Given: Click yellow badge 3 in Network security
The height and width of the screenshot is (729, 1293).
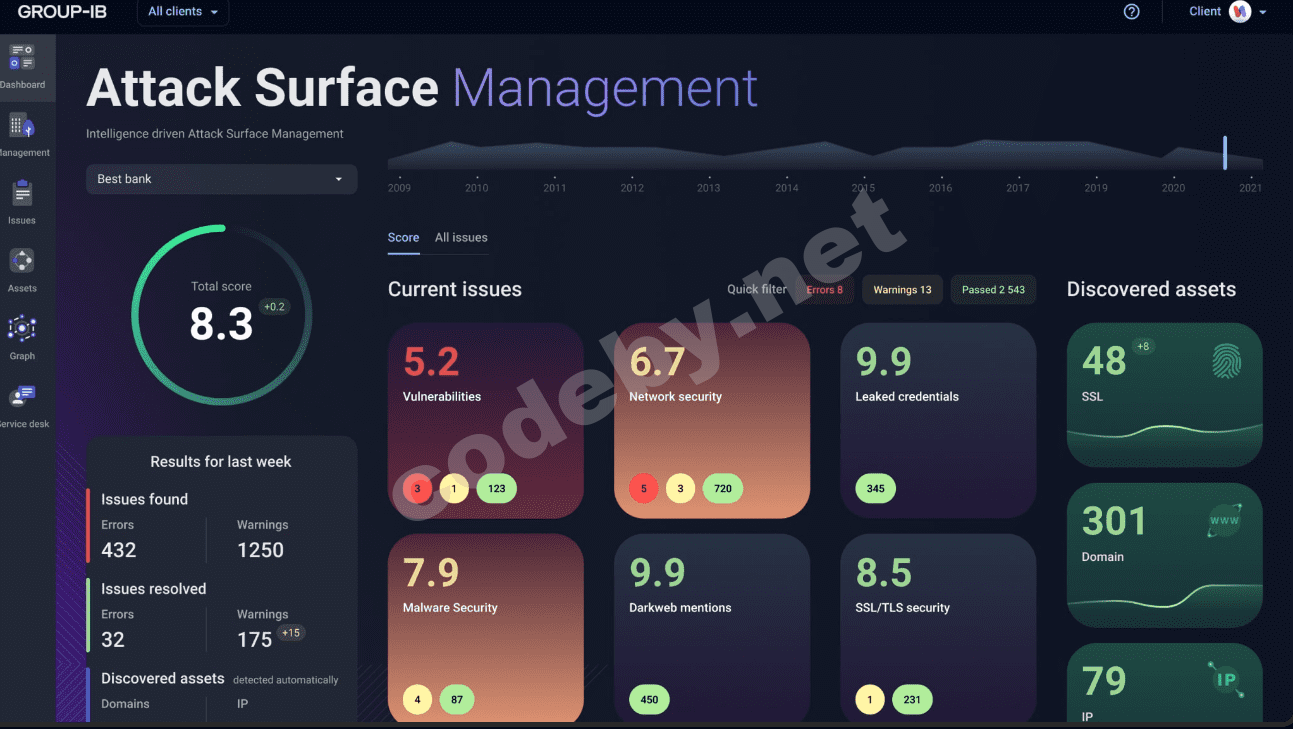Looking at the screenshot, I should [x=680, y=489].
